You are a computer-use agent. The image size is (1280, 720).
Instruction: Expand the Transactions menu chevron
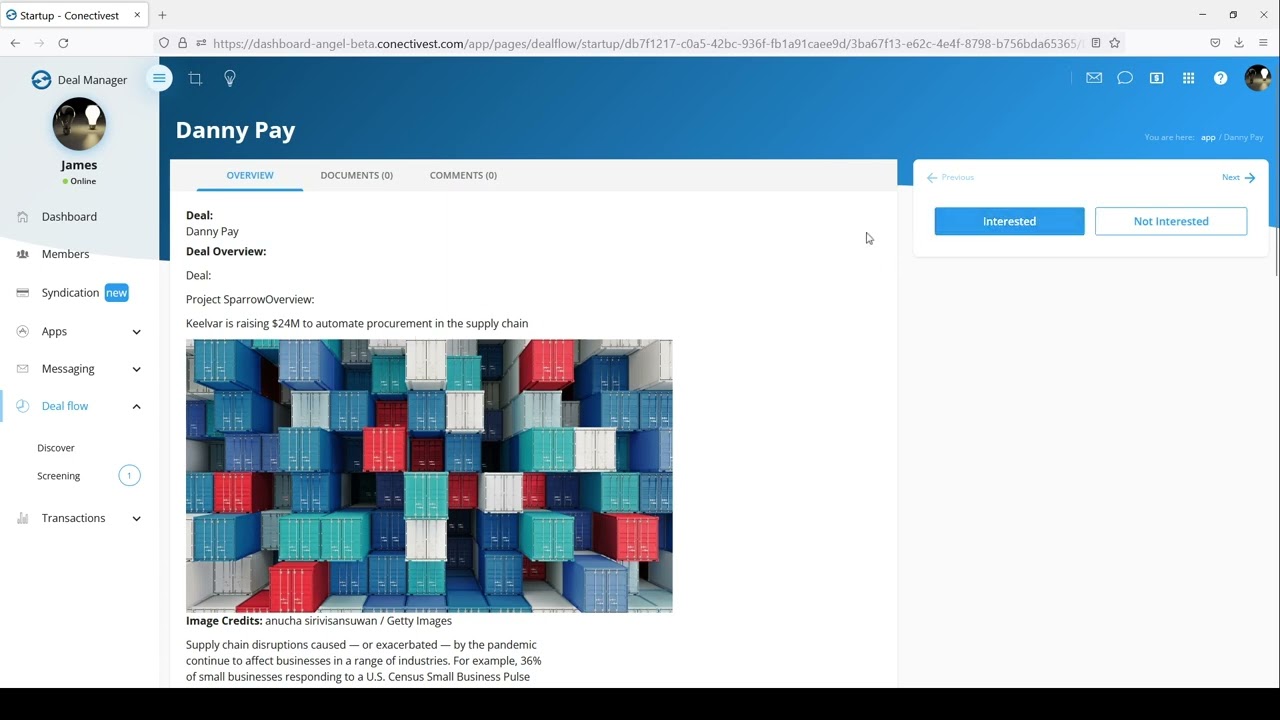pos(137,518)
